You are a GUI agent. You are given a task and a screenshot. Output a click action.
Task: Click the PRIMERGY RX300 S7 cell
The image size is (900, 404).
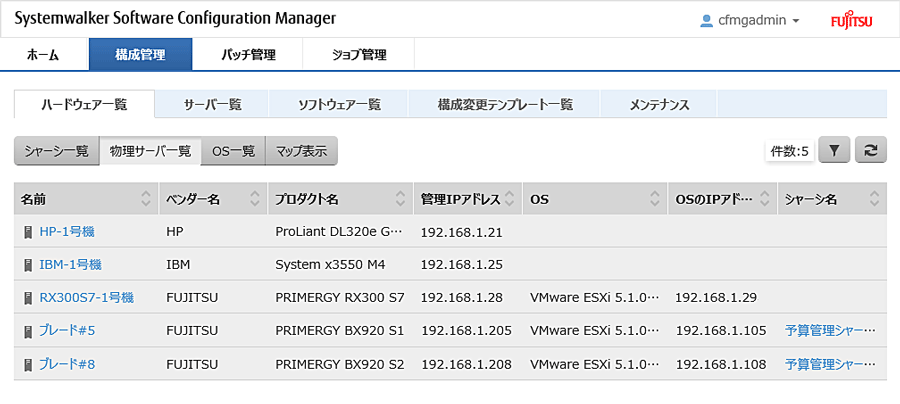point(340,298)
